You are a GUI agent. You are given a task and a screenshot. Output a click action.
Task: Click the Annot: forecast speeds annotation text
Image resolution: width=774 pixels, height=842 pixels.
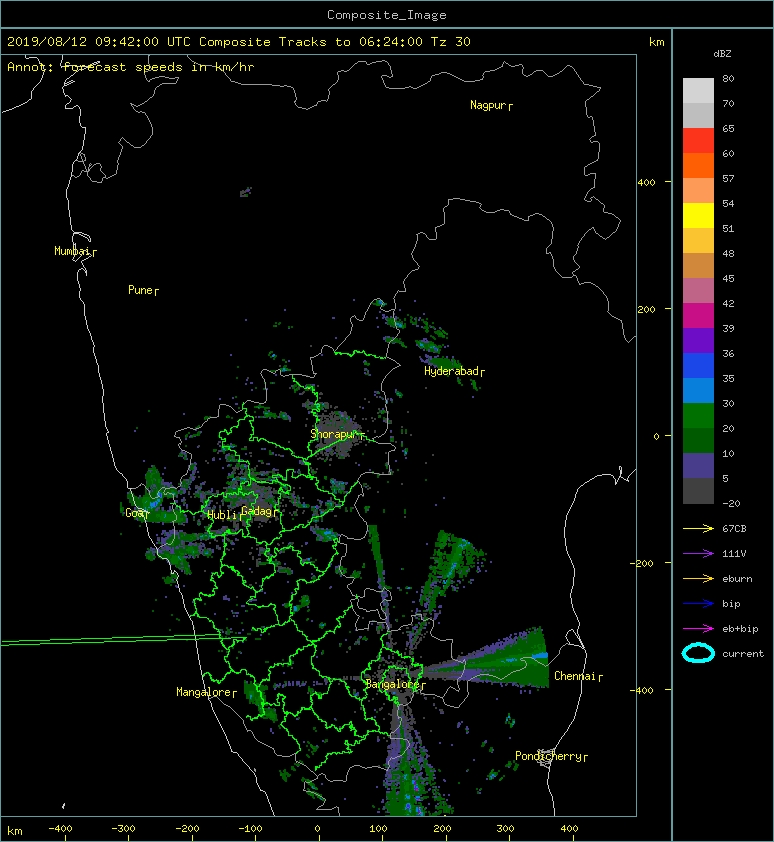point(131,67)
